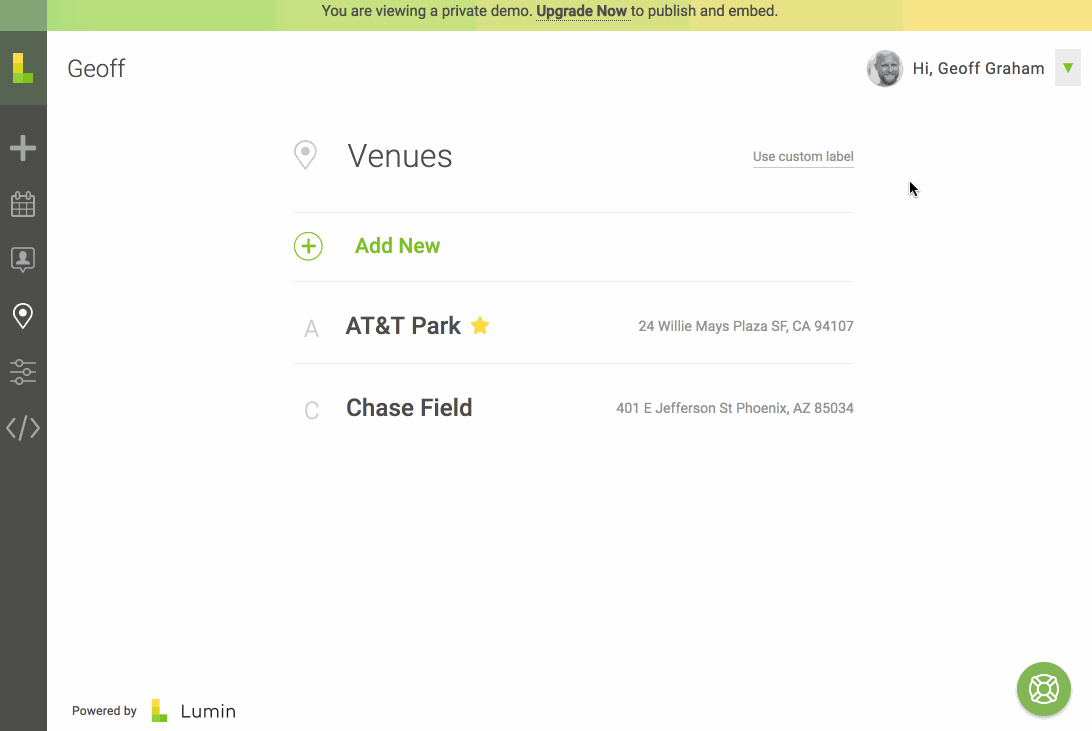Expand the user menu green arrow
This screenshot has height=731, width=1092.
pos(1068,68)
